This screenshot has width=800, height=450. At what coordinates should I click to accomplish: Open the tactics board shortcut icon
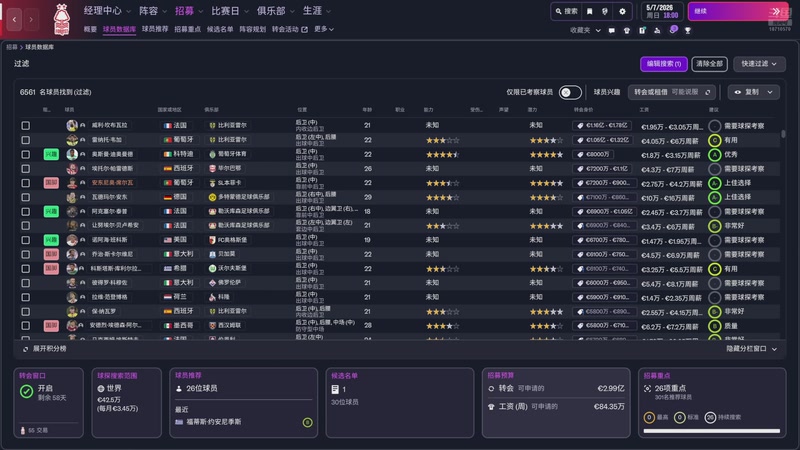pyautogui.click(x=642, y=31)
